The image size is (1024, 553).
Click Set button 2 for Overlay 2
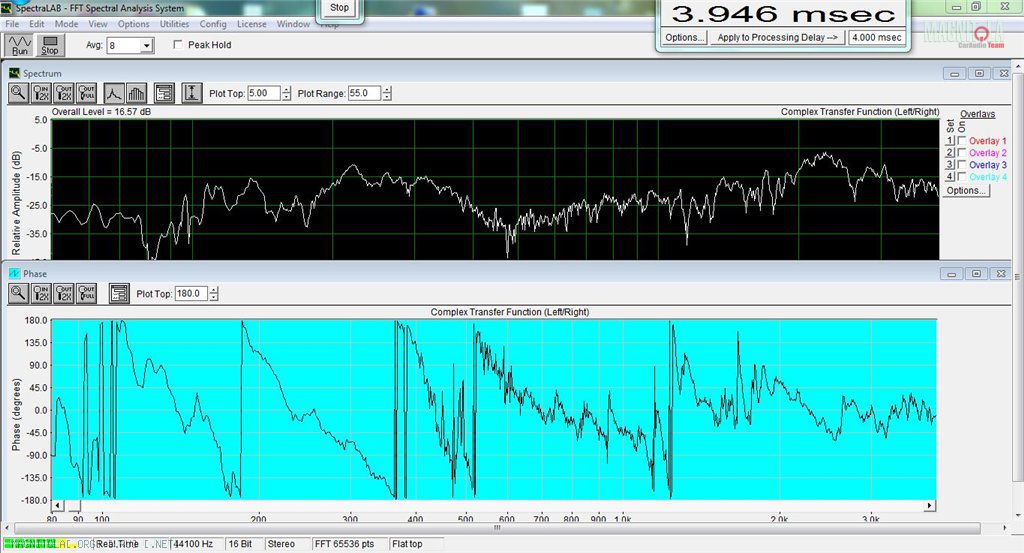click(x=950, y=153)
